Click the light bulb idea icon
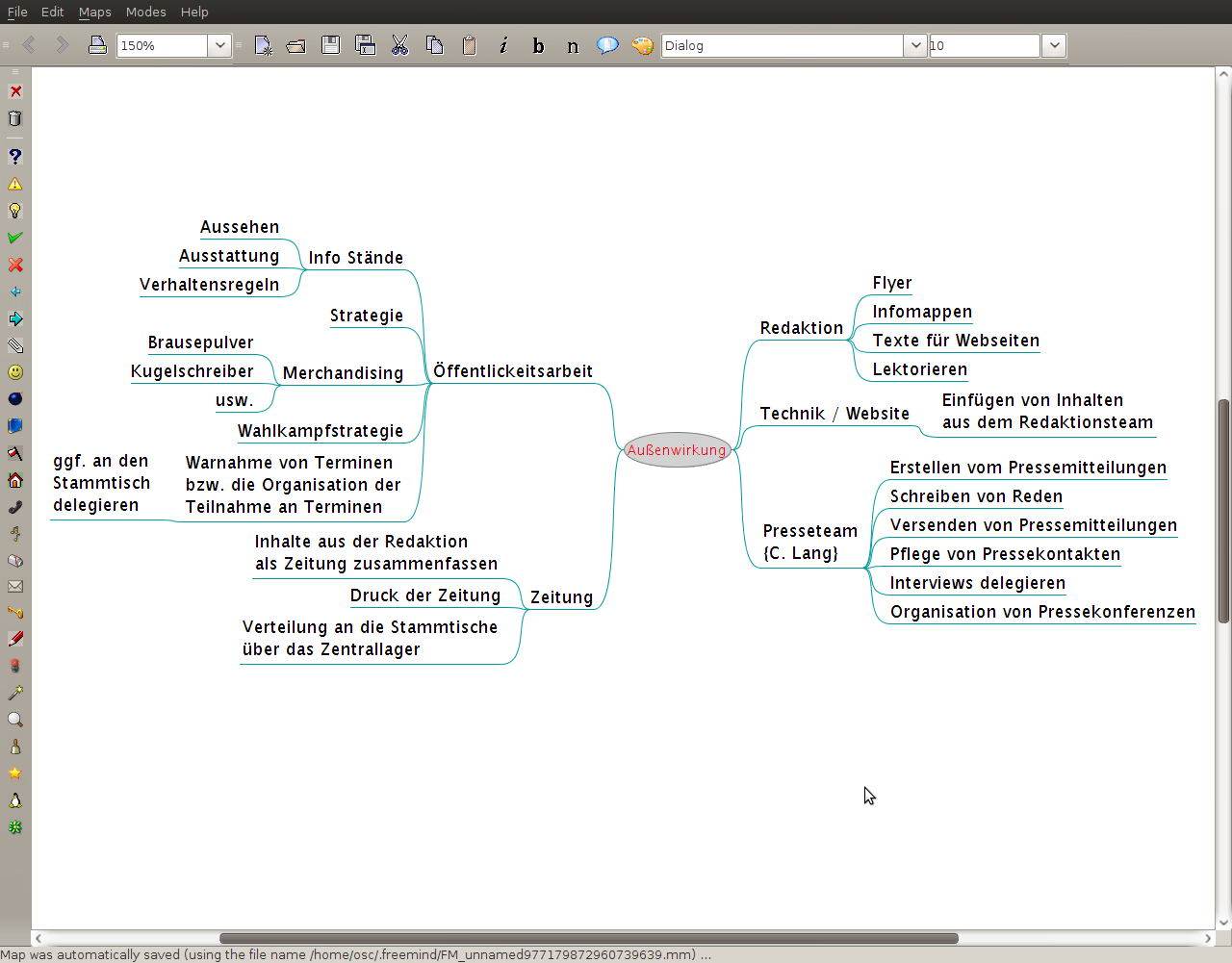The image size is (1232, 963). point(14,211)
